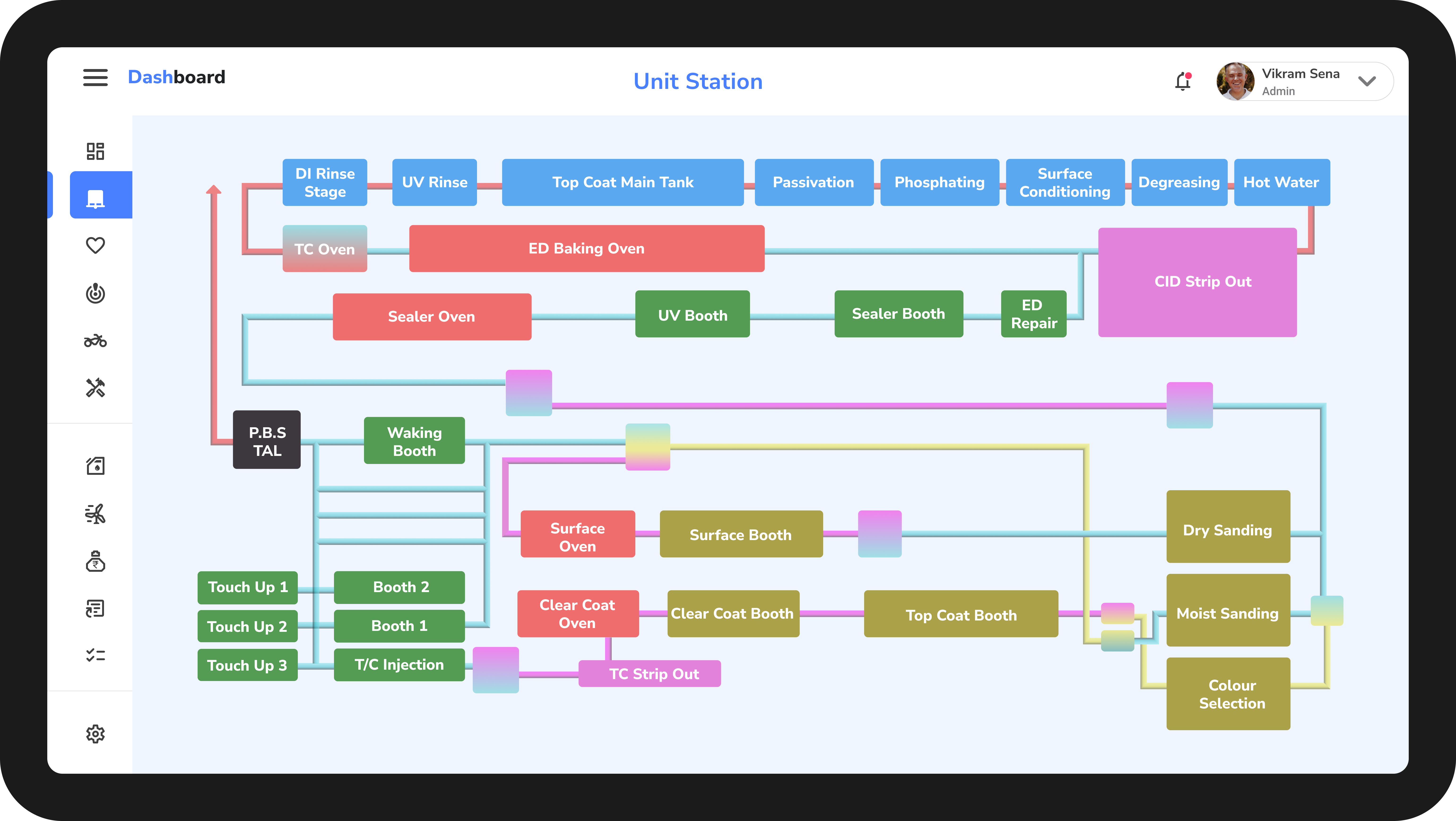Open the ED Repair station
Image resolution: width=1456 pixels, height=821 pixels.
1034,314
